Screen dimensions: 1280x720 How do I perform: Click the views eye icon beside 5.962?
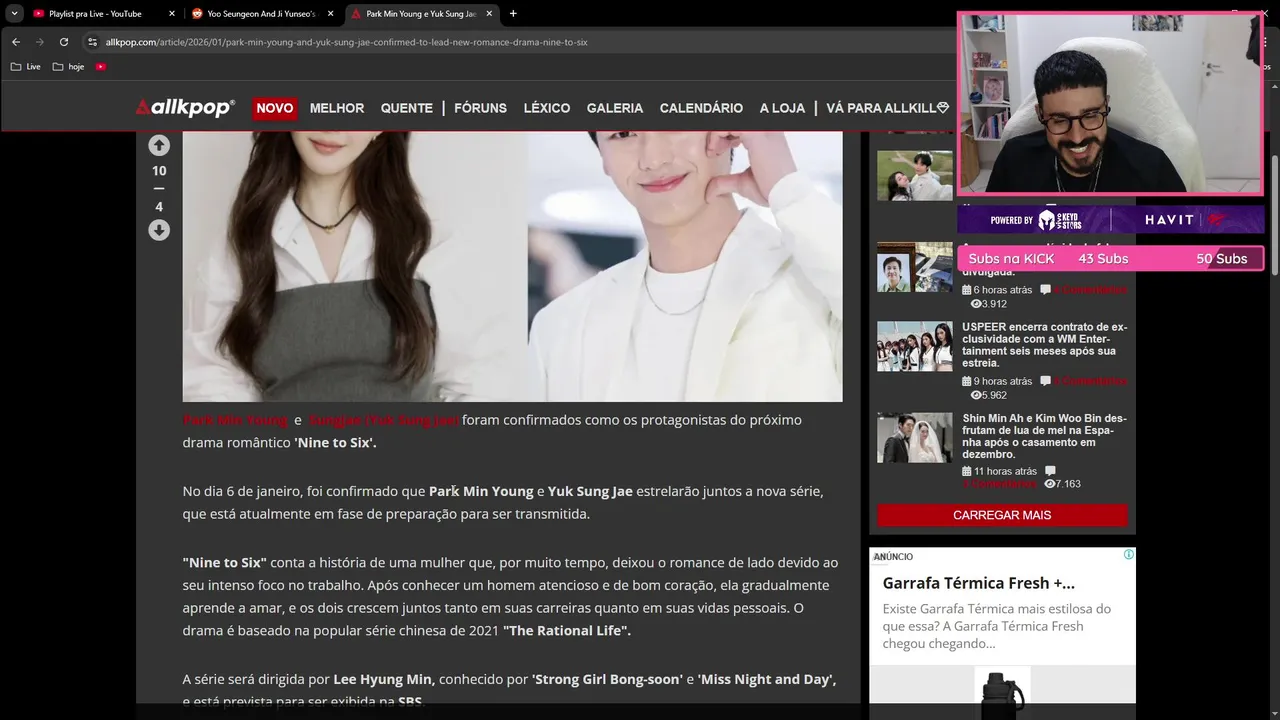976,395
